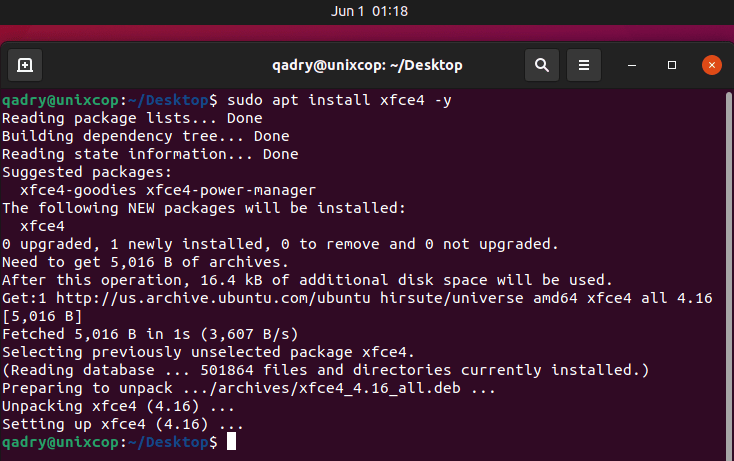Click the xfce4-goodies package name
This screenshot has height=461, width=734.
tap(78, 190)
